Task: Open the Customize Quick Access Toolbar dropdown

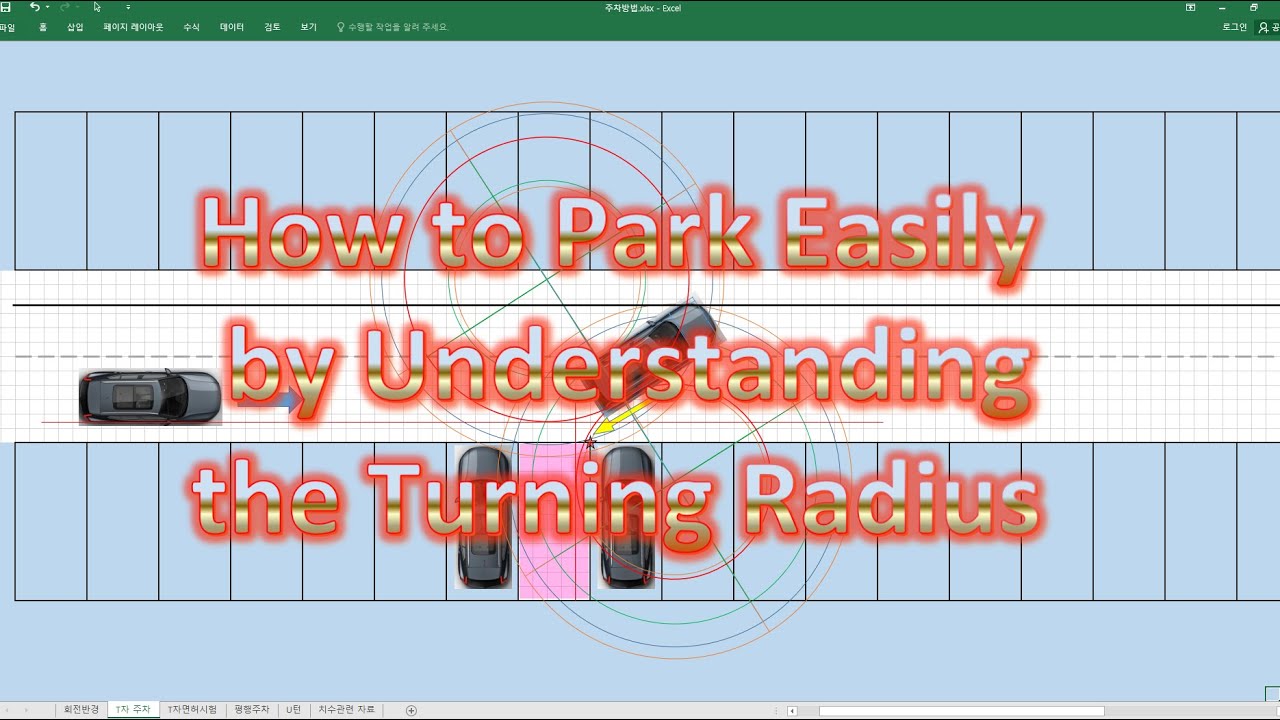Action: click(128, 7)
